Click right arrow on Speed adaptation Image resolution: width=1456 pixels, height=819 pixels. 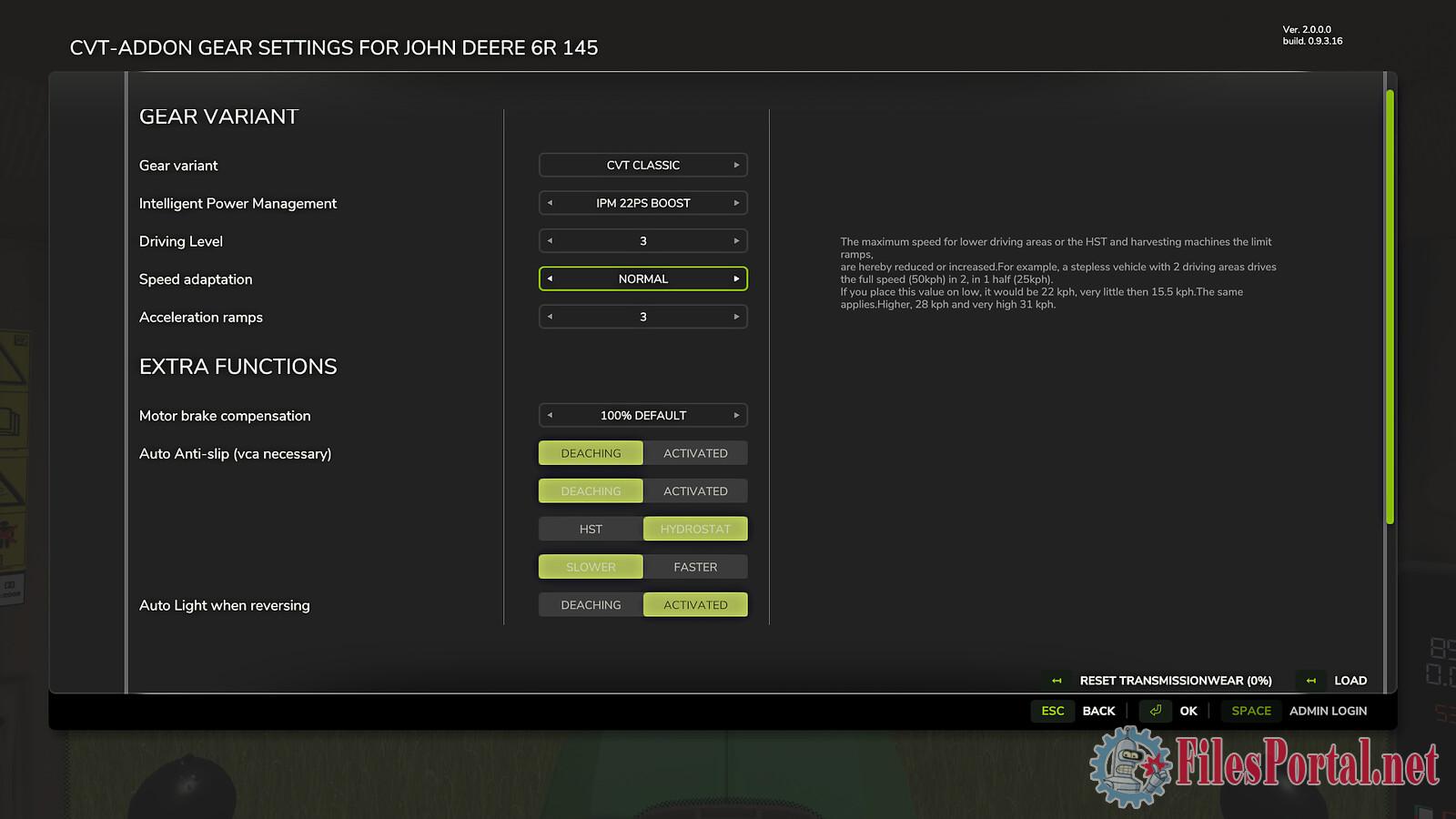point(736,279)
